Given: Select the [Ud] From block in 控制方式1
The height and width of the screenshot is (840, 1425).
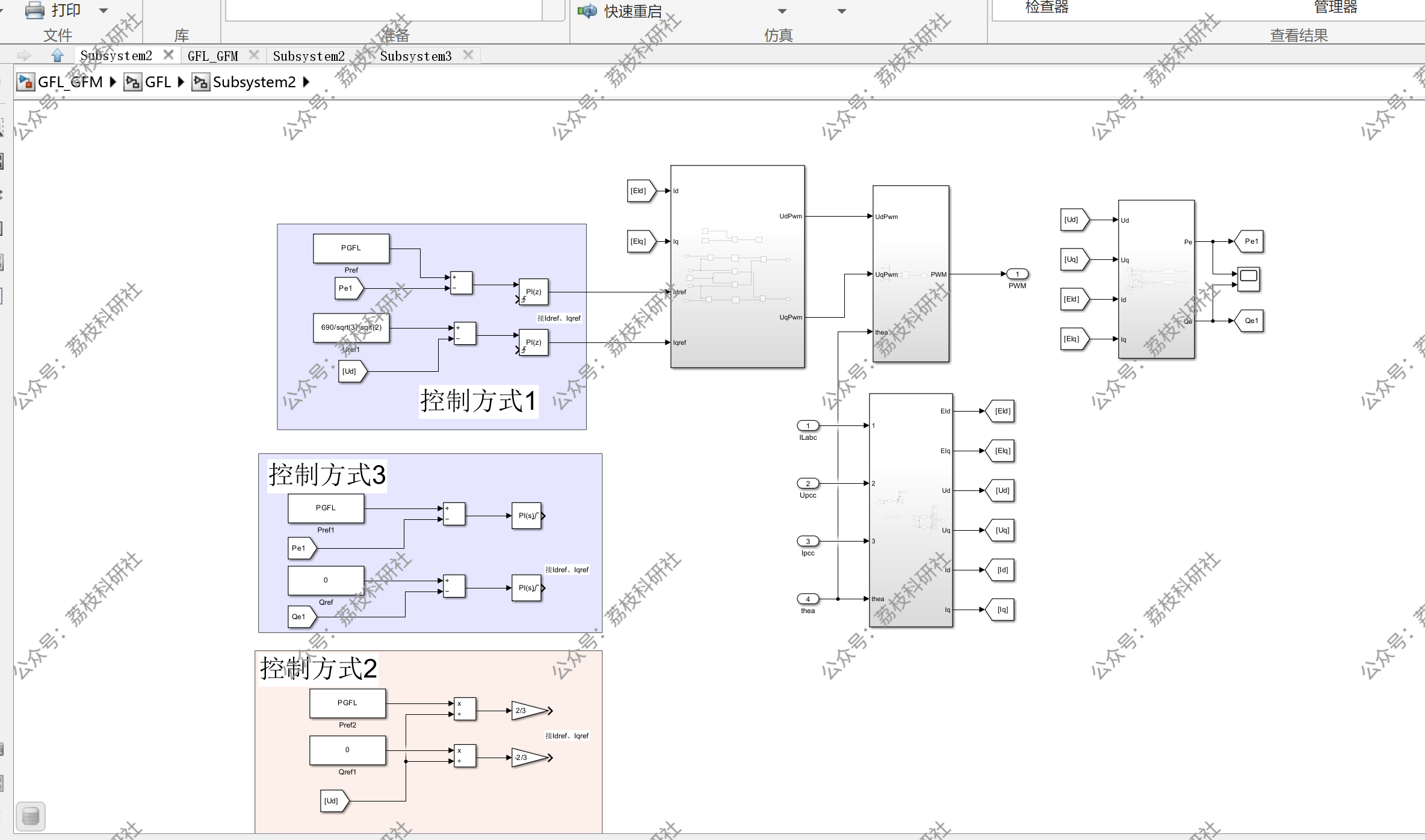Looking at the screenshot, I should [353, 371].
